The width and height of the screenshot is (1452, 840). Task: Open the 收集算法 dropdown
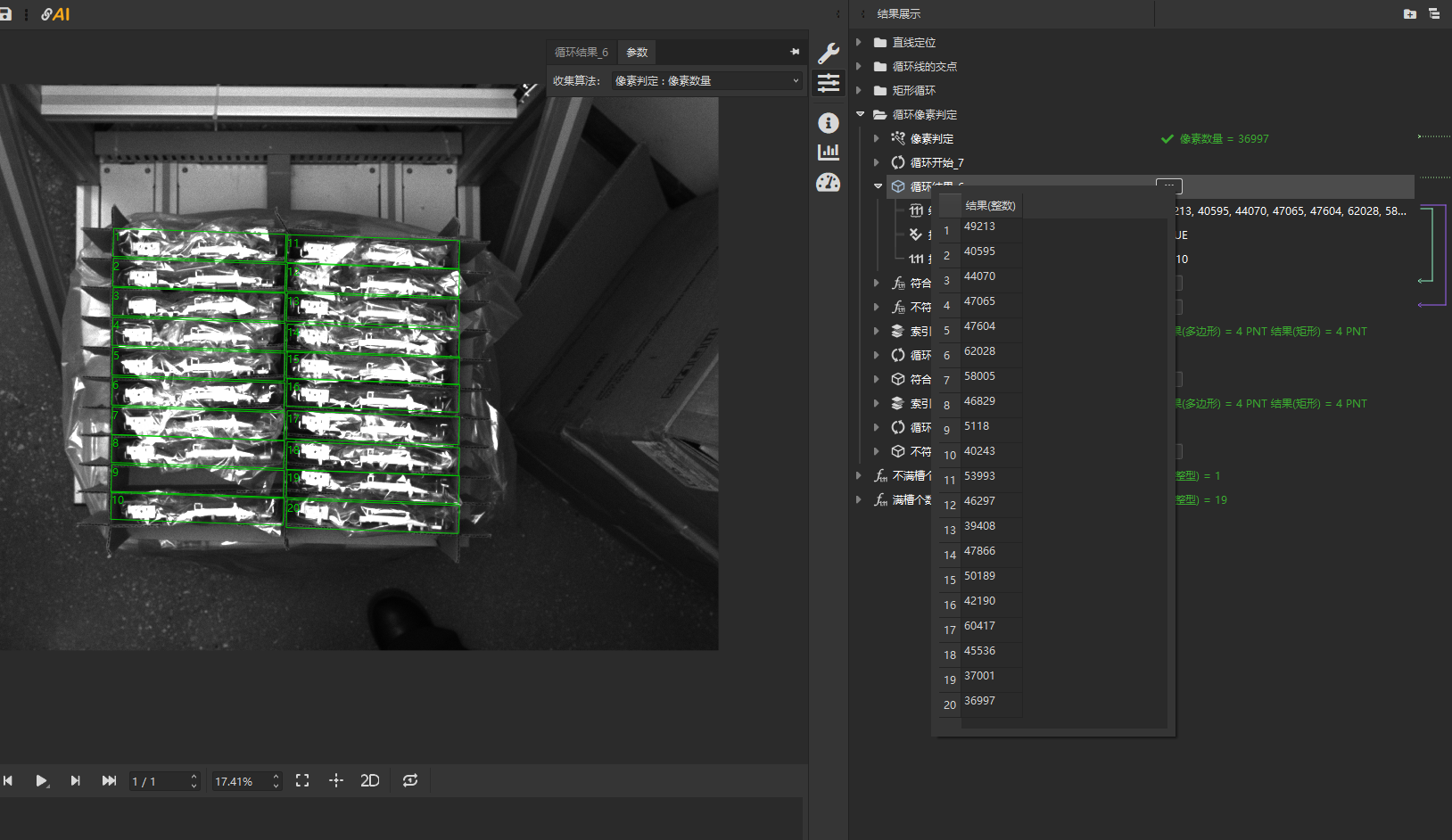coord(706,81)
